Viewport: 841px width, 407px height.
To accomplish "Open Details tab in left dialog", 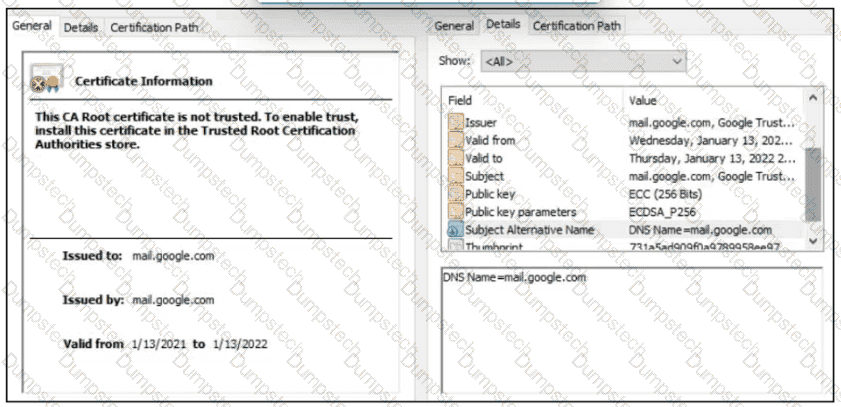I will click(x=81, y=28).
